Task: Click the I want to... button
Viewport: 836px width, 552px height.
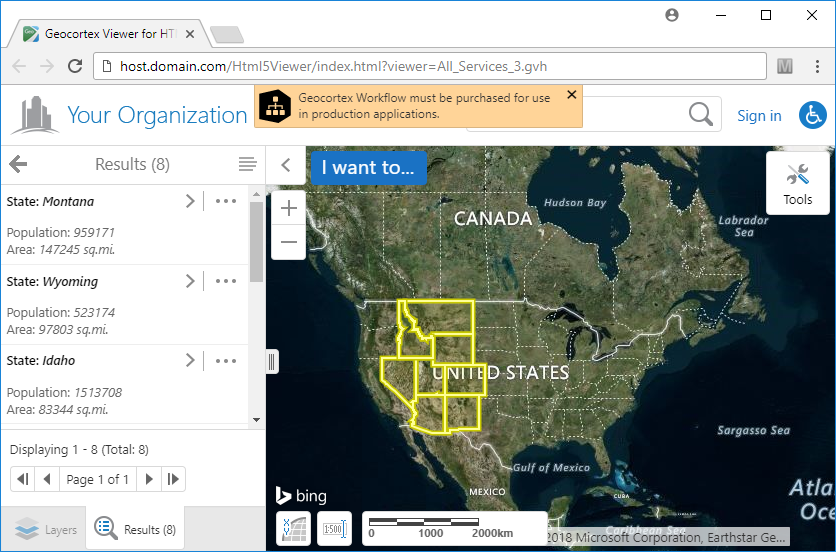Action: click(368, 168)
